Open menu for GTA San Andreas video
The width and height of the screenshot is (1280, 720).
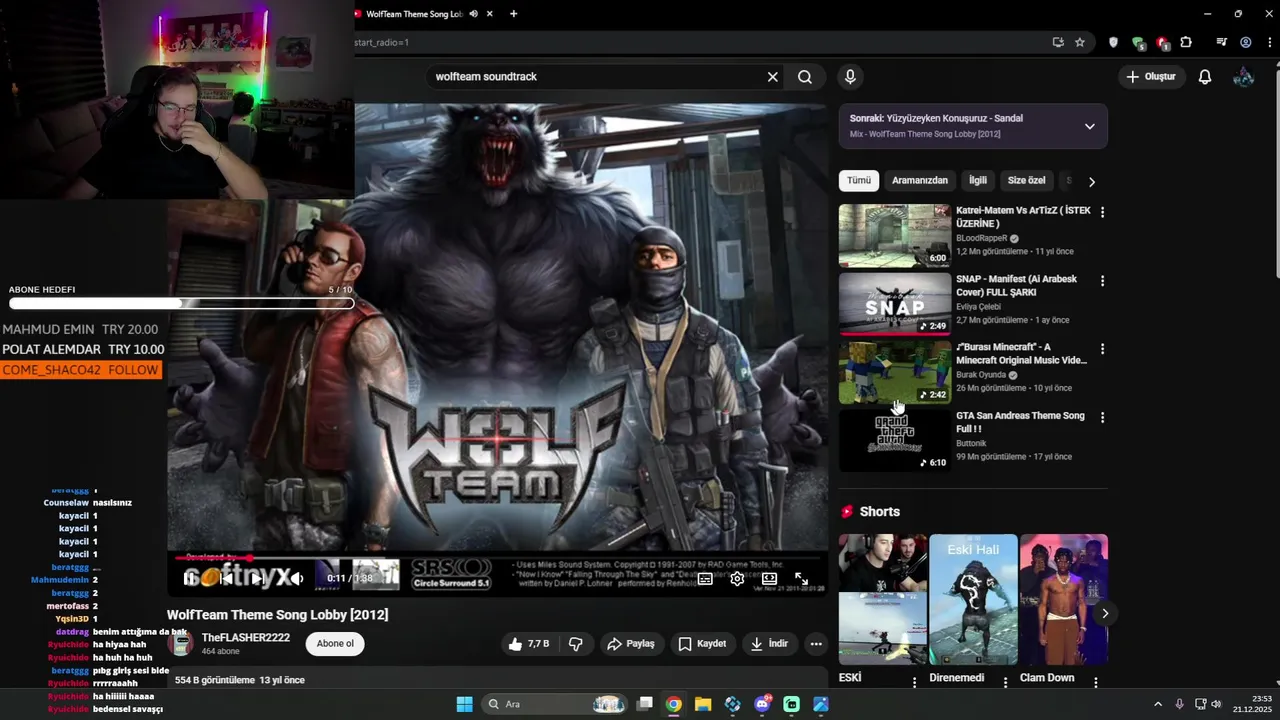[1103, 417]
